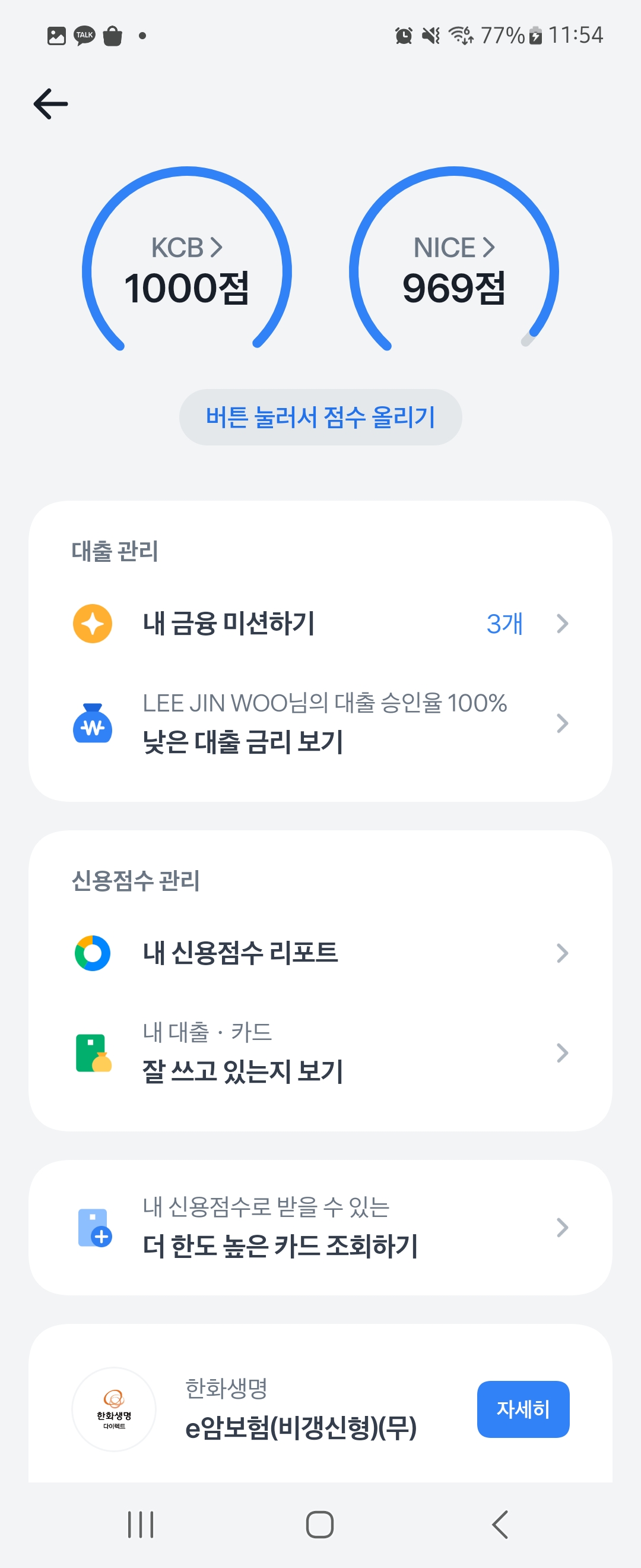This screenshot has width=641, height=1568.
Task: Tap the credit report donut chart icon
Action: pos(93,953)
